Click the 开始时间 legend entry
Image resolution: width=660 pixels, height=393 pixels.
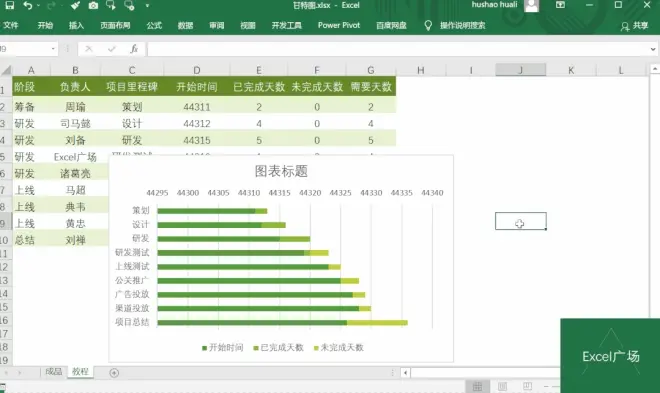coord(223,348)
